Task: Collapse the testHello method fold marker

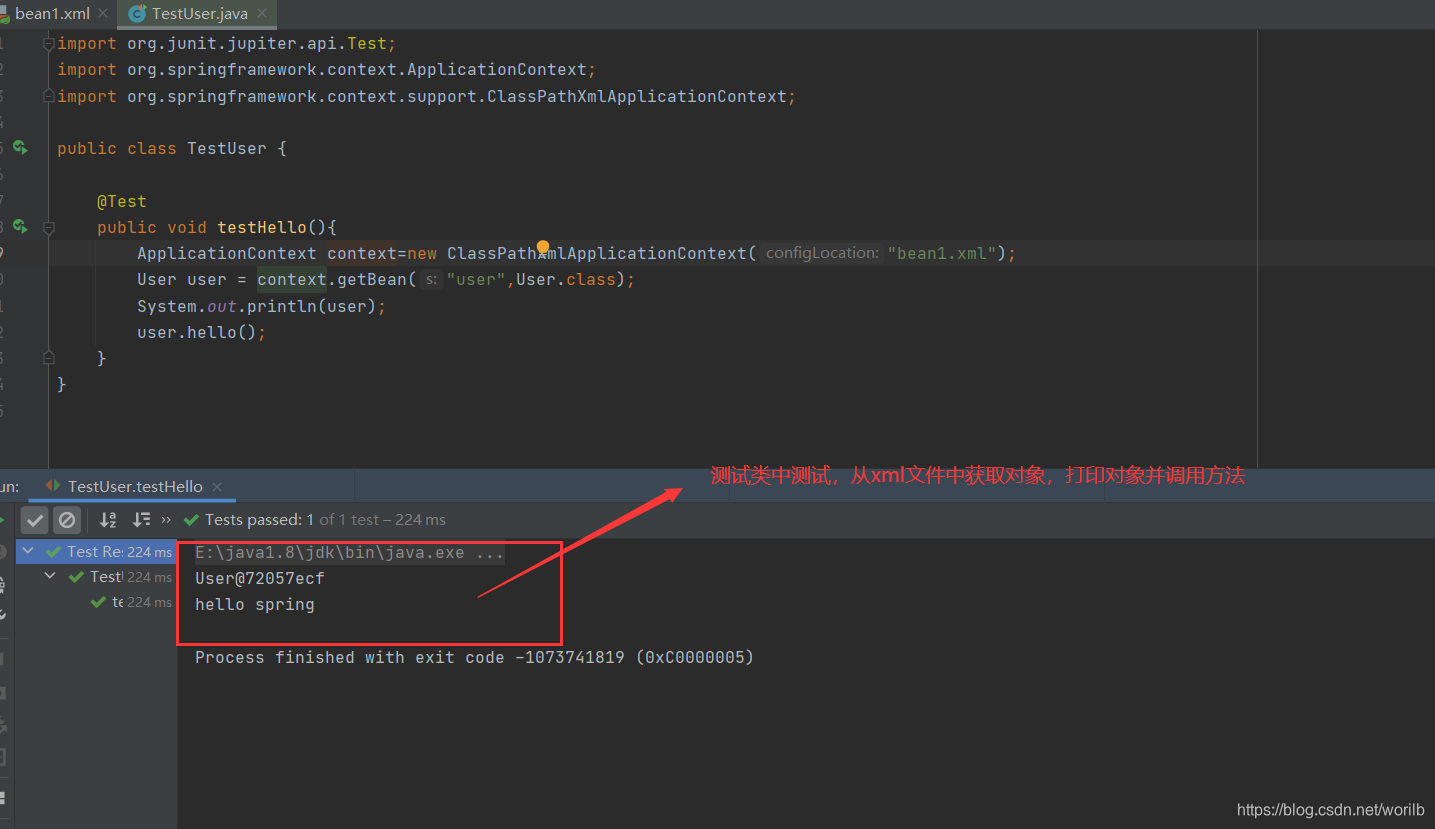Action: (x=48, y=227)
